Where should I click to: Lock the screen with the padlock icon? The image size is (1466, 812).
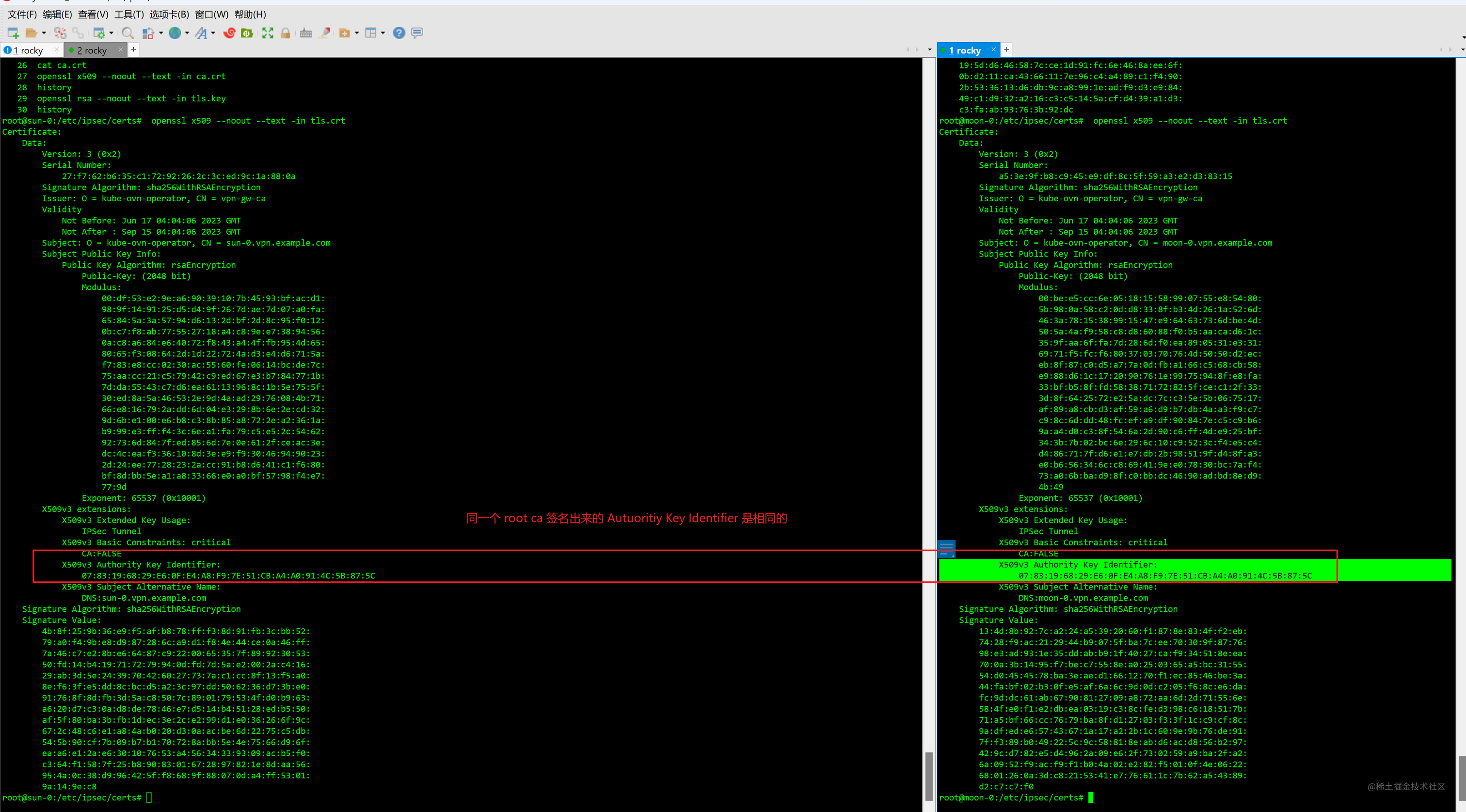286,33
